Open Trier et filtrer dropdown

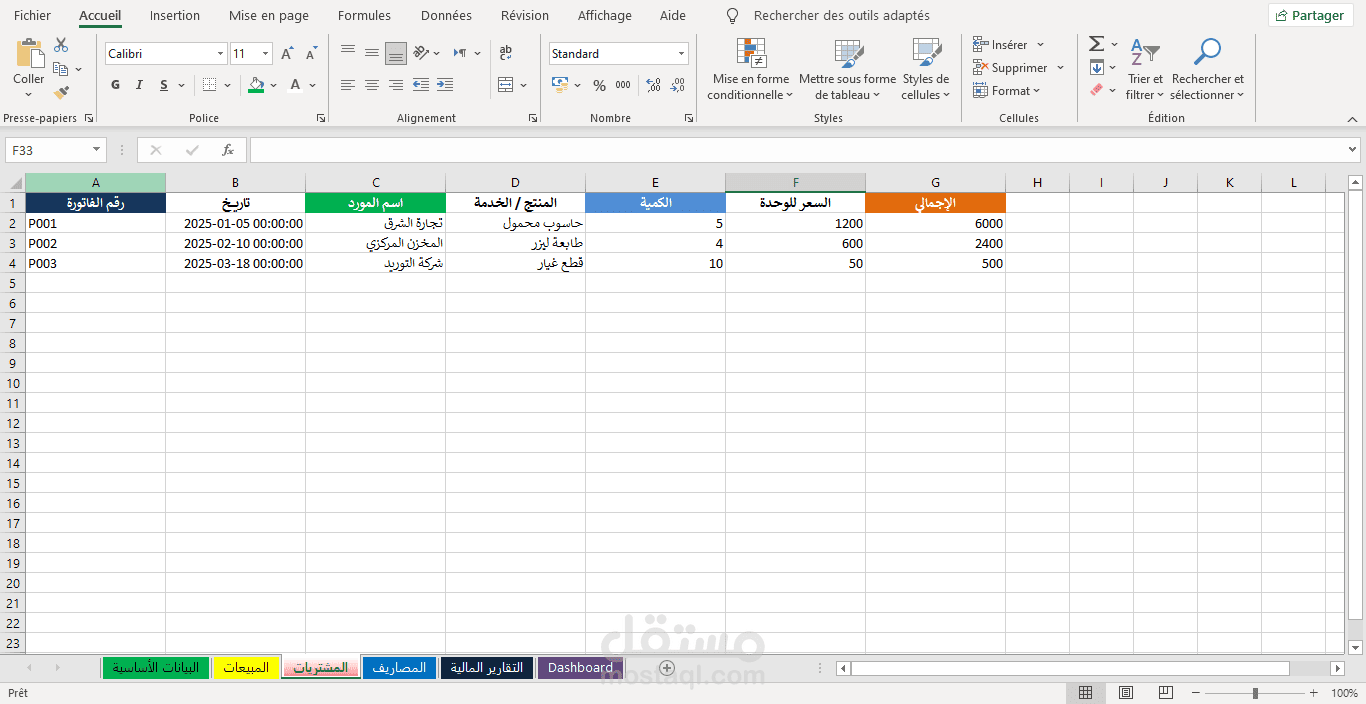(1145, 70)
